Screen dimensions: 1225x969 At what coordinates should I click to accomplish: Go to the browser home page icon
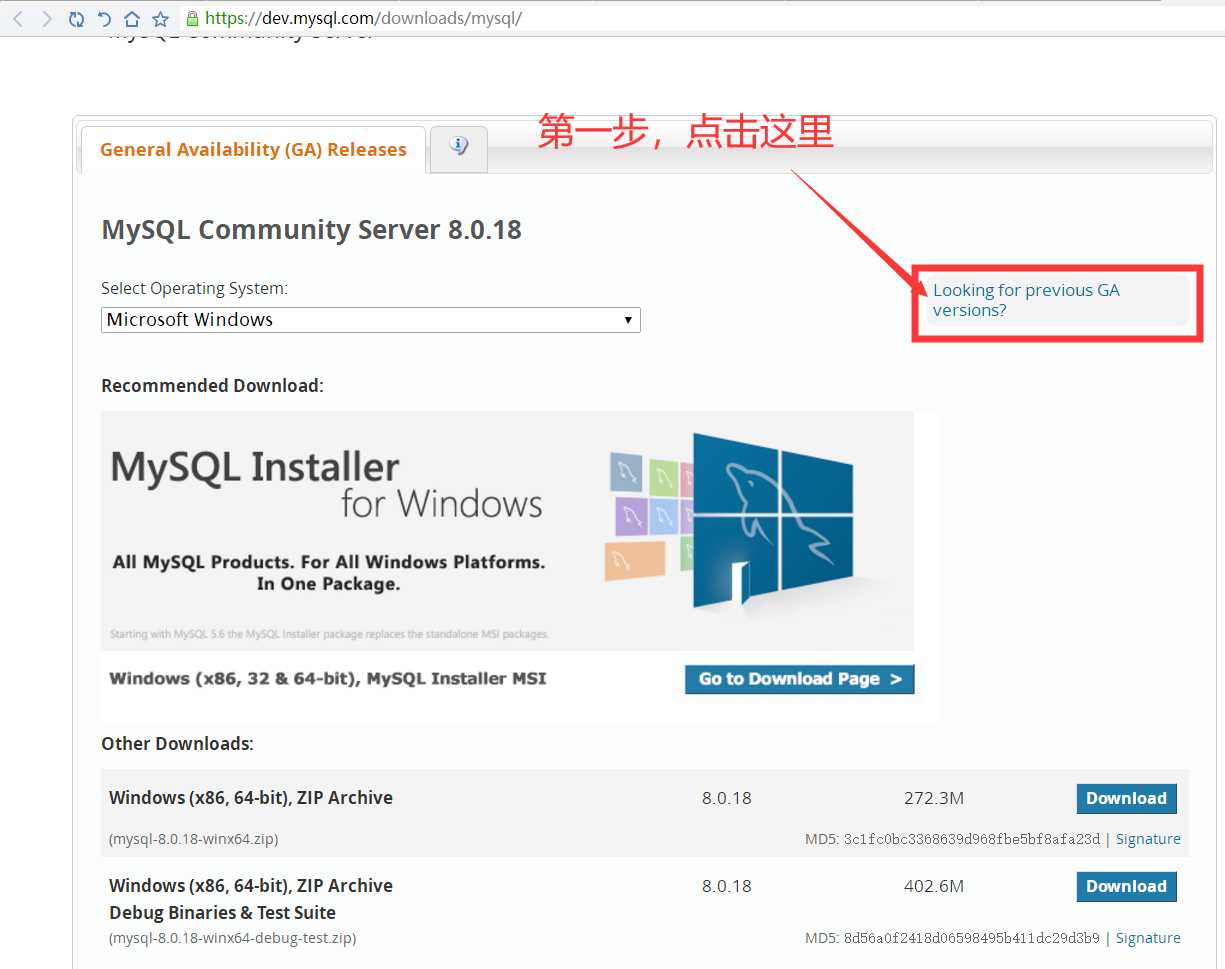(x=132, y=19)
